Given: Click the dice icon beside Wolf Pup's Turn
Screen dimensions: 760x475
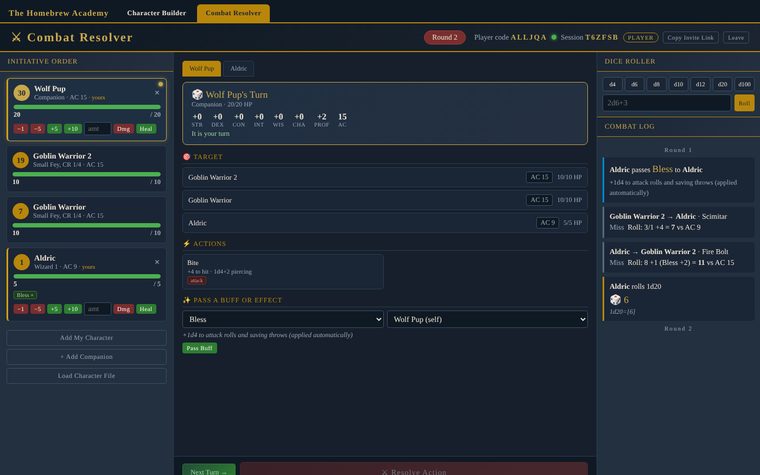Looking at the screenshot, I should tap(197, 95).
